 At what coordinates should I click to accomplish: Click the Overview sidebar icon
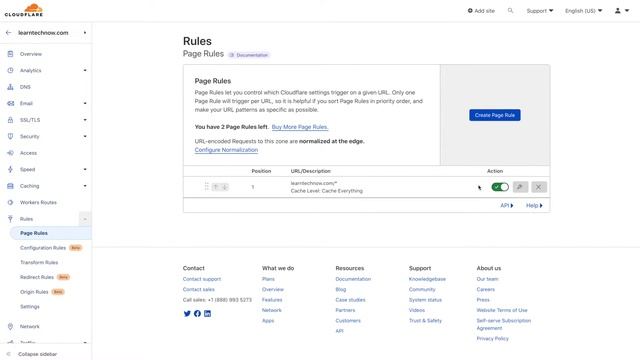11,54
